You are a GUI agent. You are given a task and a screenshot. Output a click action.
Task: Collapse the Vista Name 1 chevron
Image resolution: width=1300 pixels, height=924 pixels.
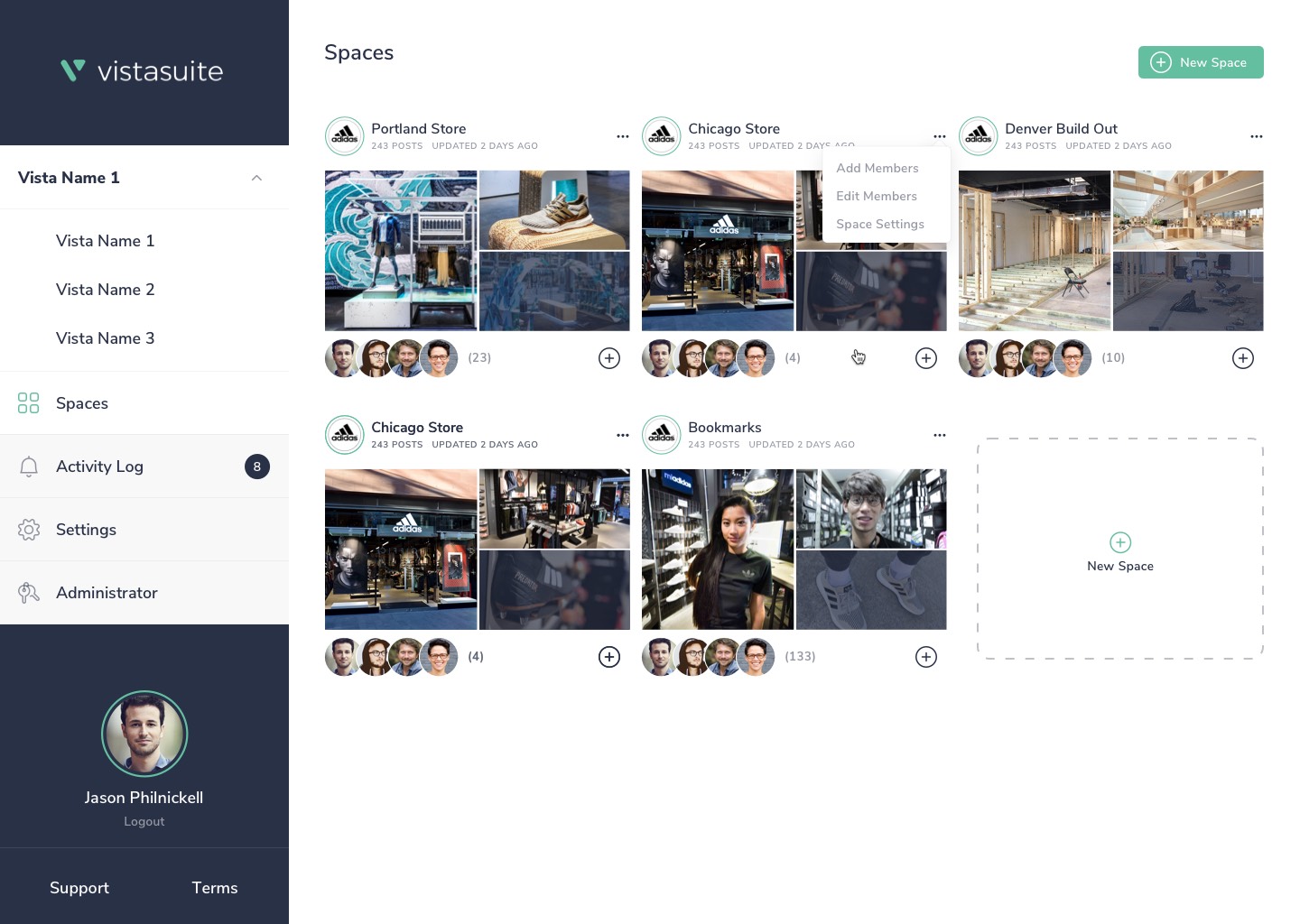(256, 178)
